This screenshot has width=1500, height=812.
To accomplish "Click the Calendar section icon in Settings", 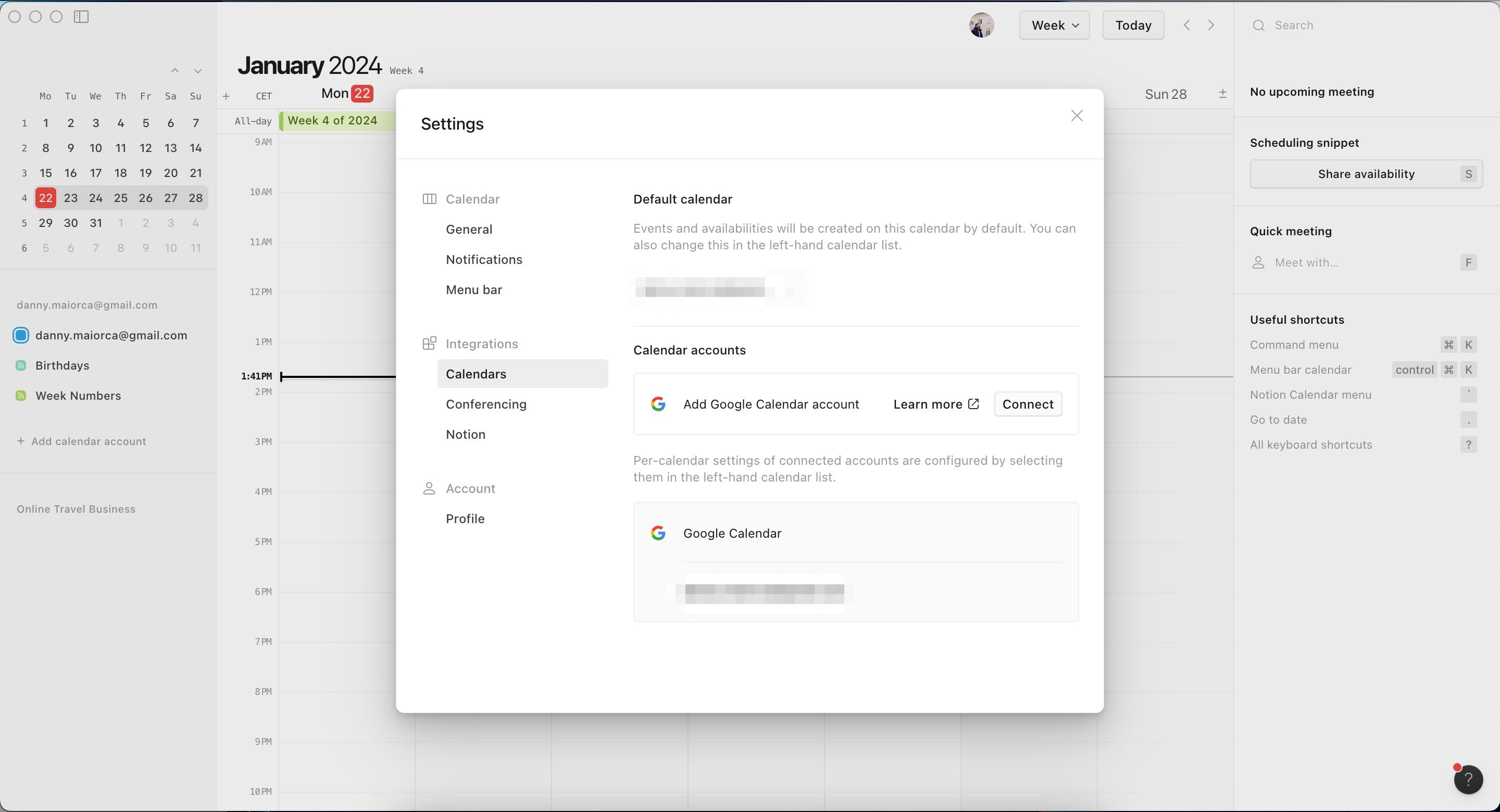I will (429, 198).
